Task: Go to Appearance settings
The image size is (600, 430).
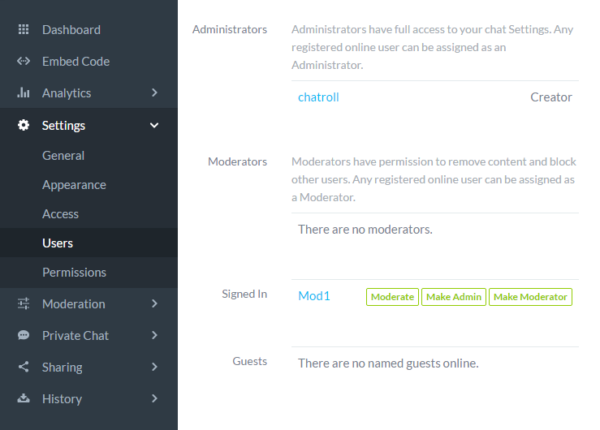Action: (74, 185)
